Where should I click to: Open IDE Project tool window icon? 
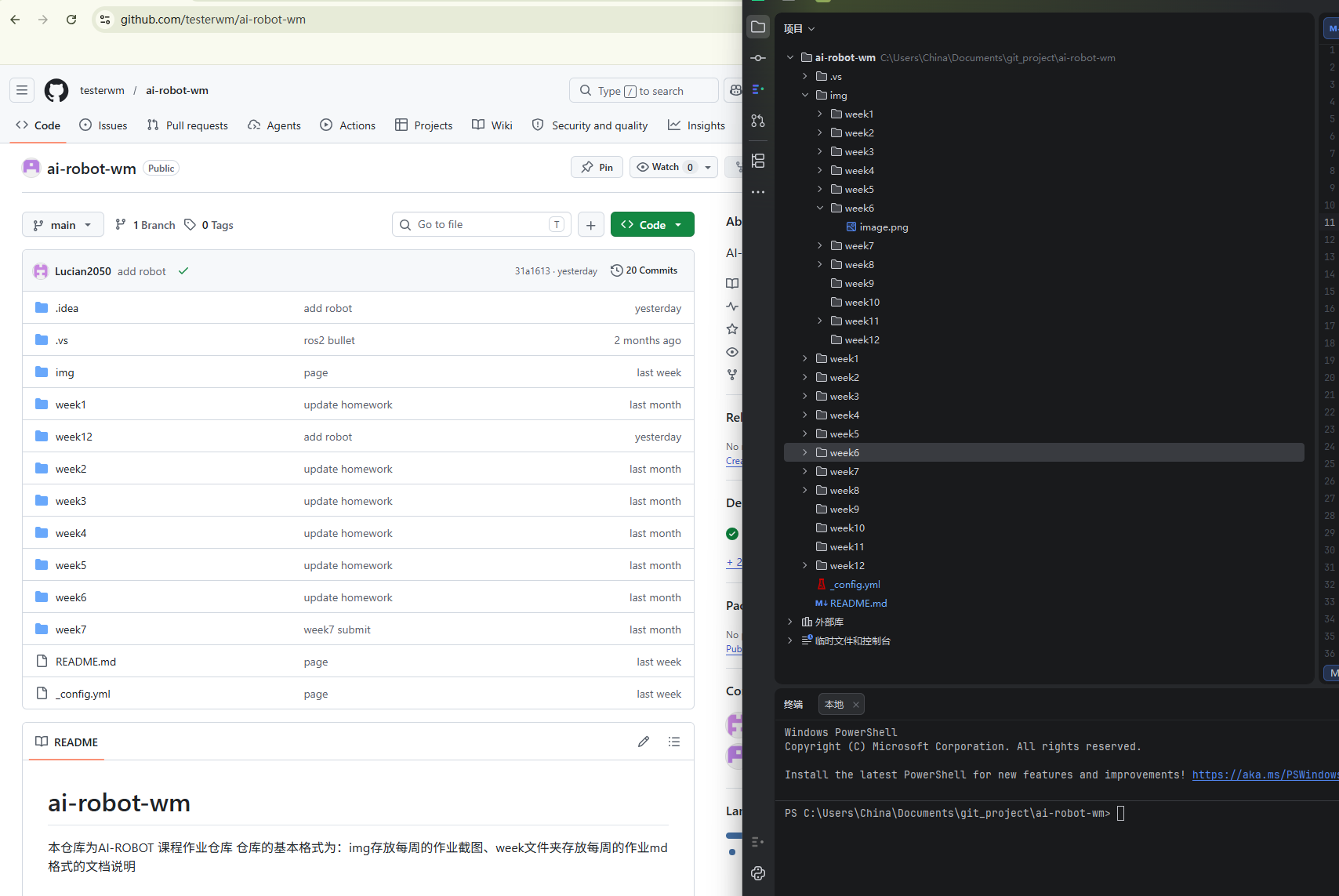758,27
